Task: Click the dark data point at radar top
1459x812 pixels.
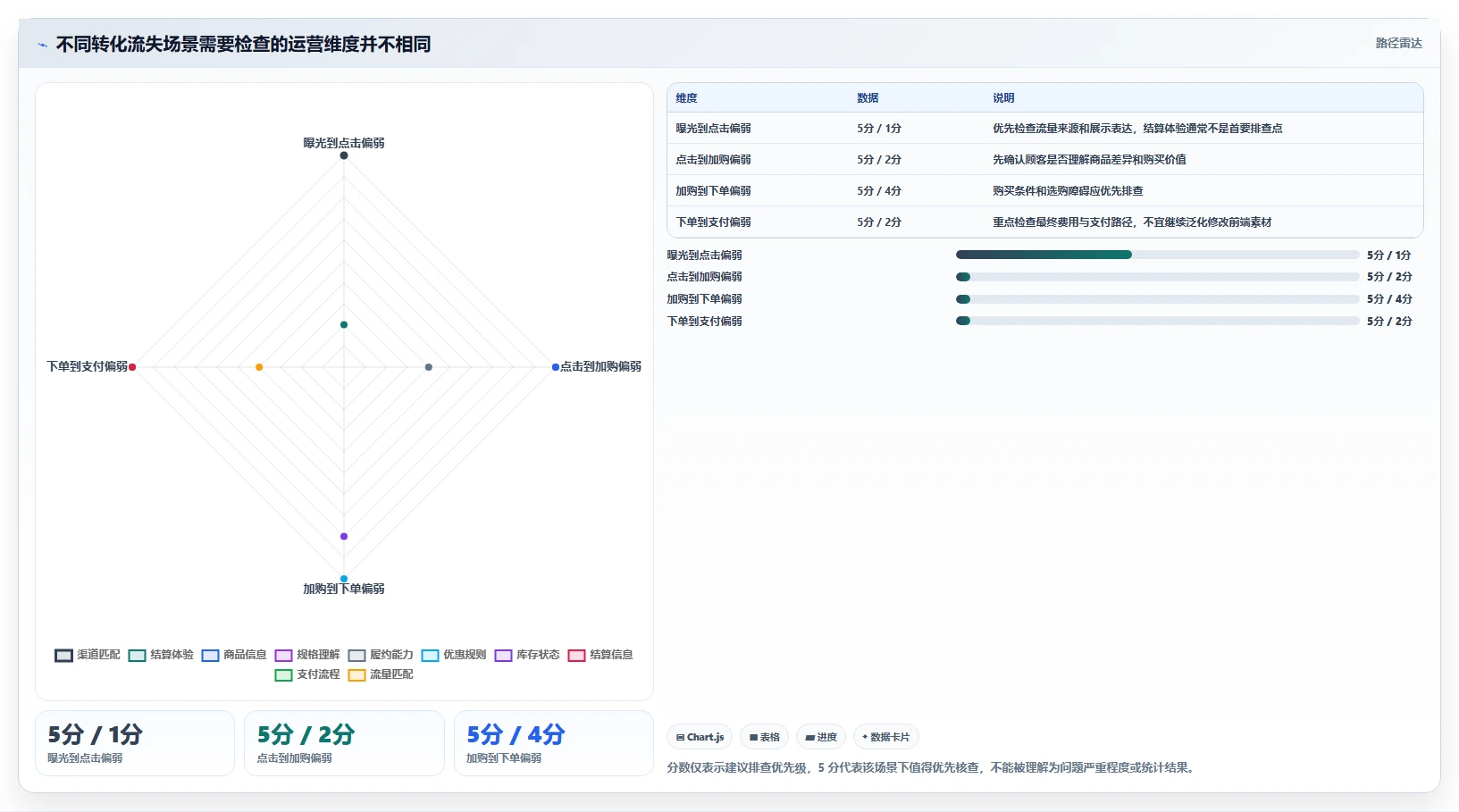Action: pyautogui.click(x=344, y=155)
